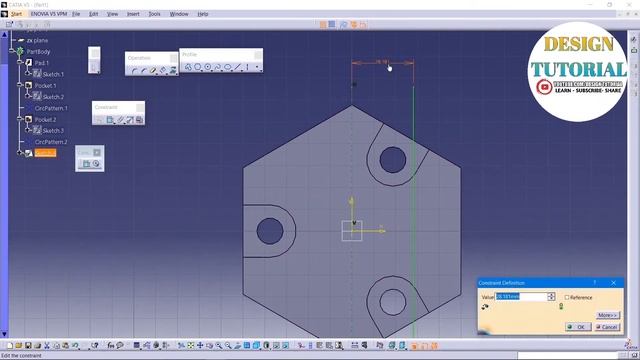Image resolution: width=640 pixels, height=360 pixels.
Task: Open the Start menu
Action: point(16,14)
